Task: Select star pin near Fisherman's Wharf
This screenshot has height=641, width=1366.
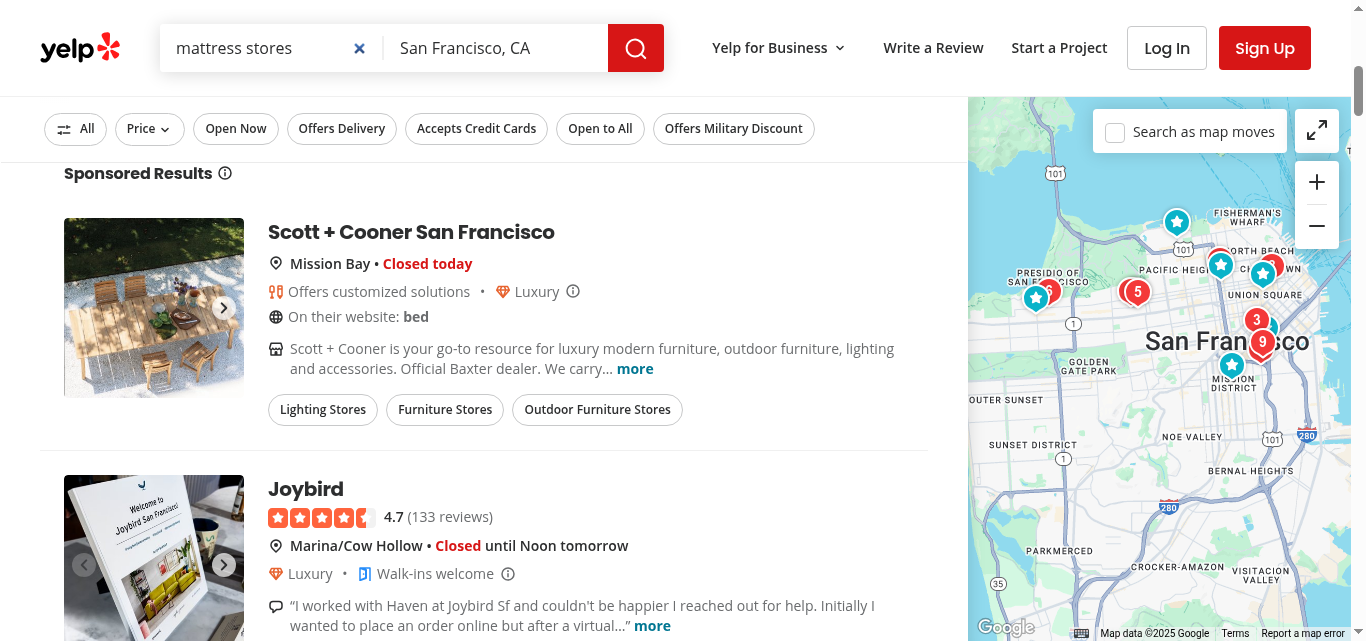Action: (1177, 221)
